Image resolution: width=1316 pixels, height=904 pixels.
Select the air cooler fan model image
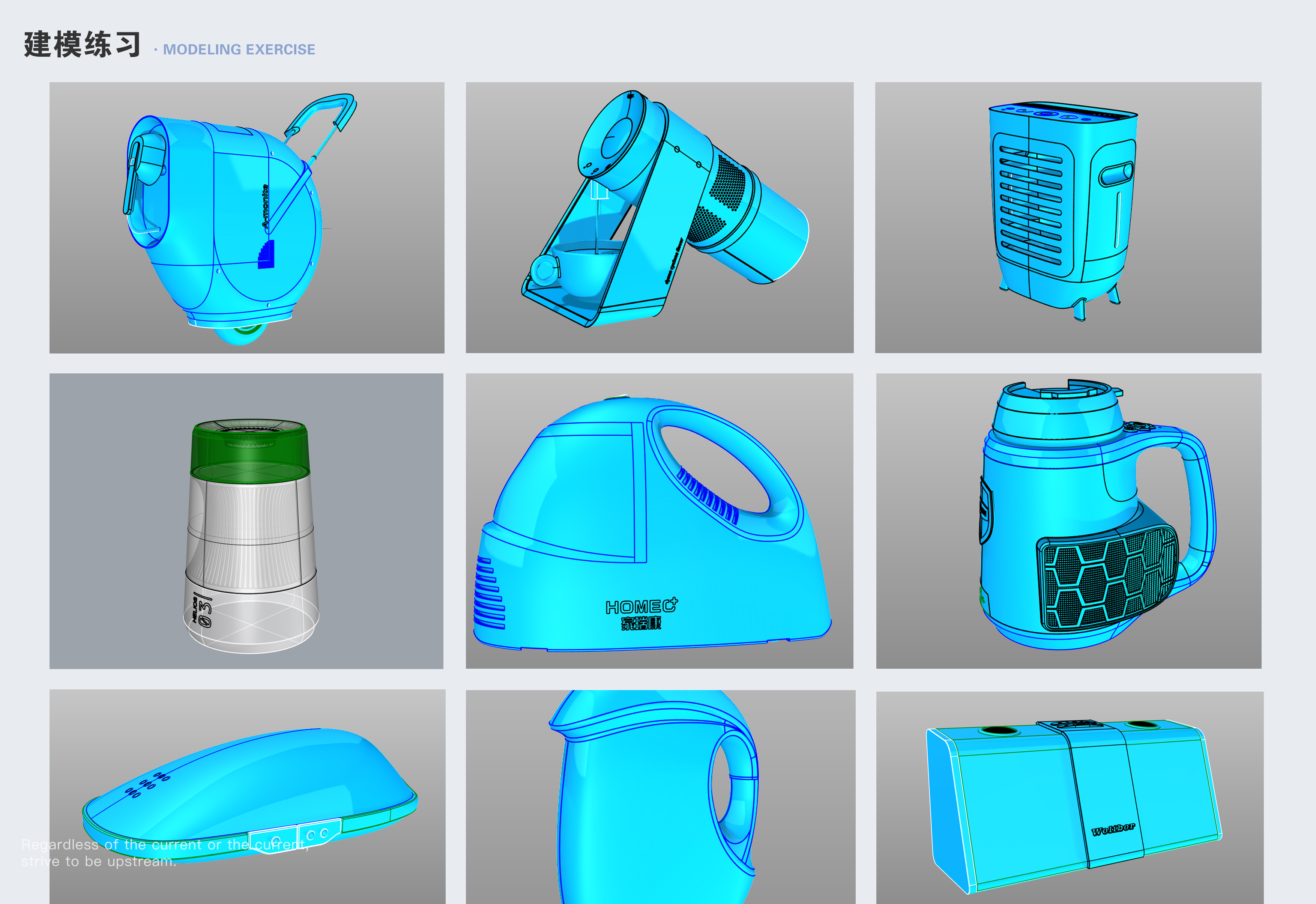pyautogui.click(x=1067, y=218)
